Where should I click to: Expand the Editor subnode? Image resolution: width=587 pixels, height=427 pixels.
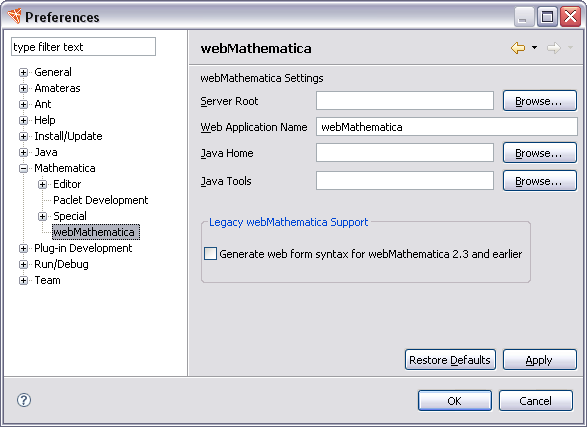coord(42,184)
